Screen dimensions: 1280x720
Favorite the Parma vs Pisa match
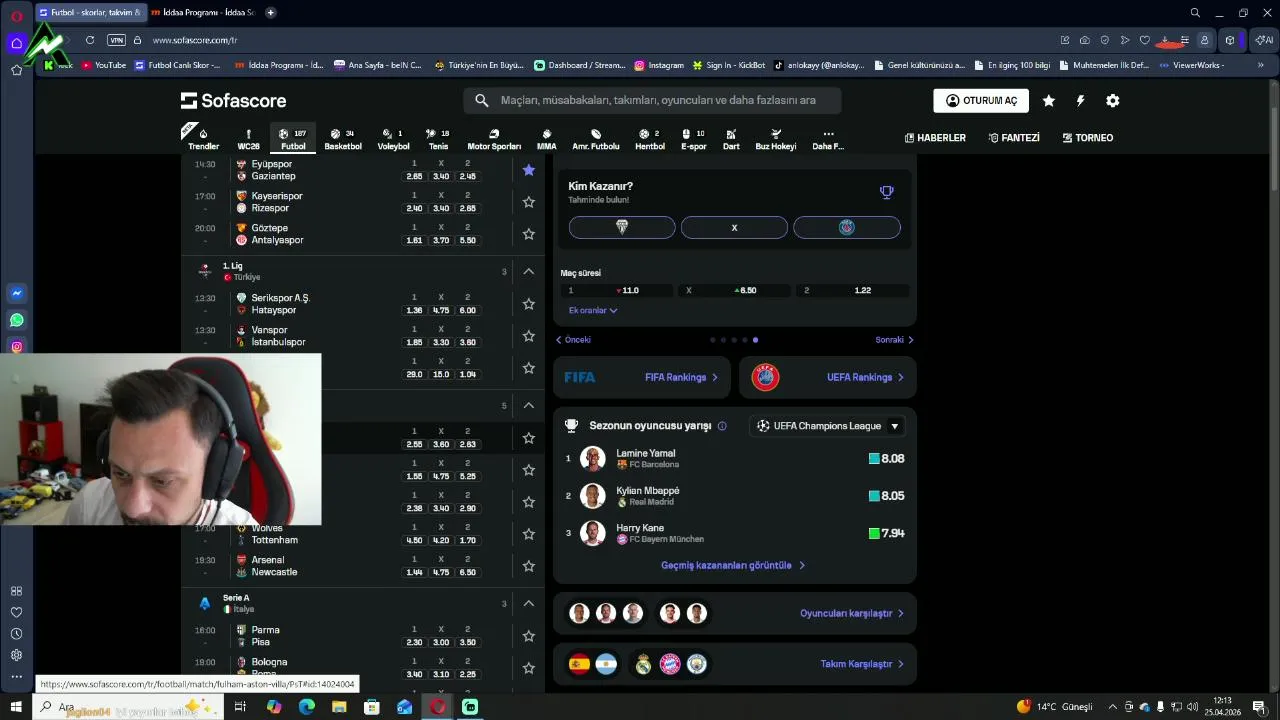click(528, 636)
